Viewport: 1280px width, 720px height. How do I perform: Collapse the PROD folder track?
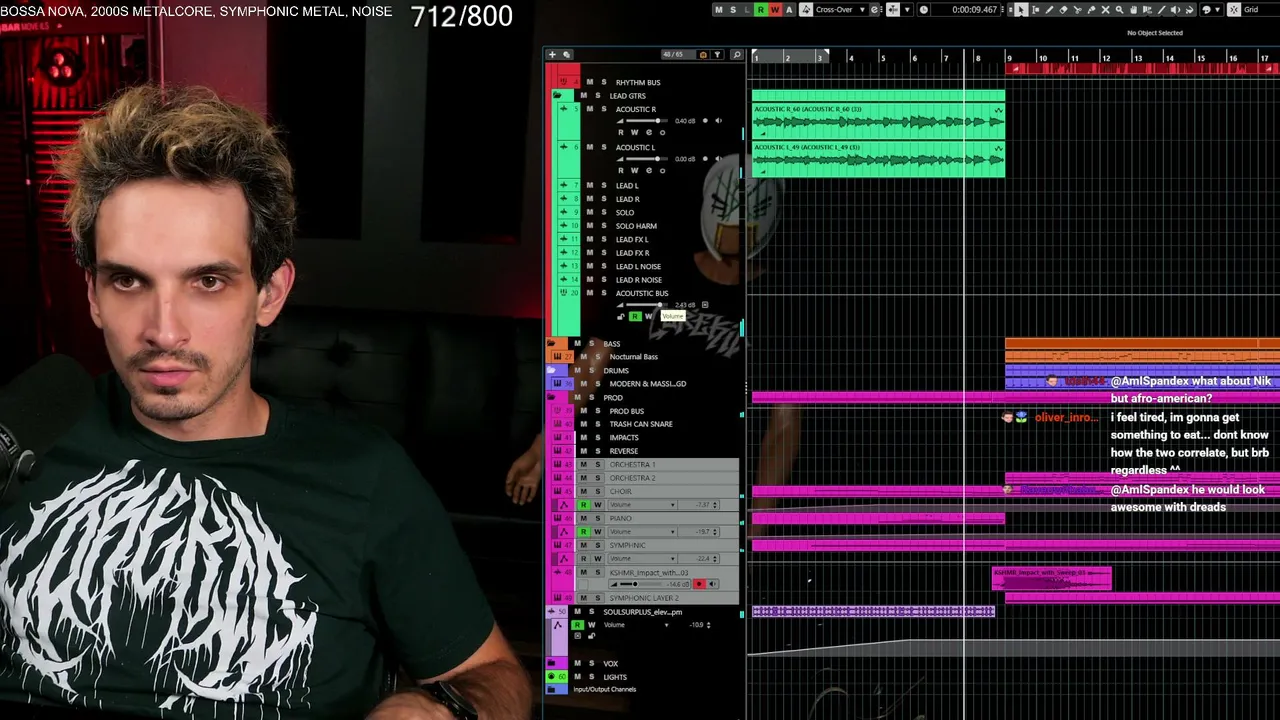[x=551, y=398]
